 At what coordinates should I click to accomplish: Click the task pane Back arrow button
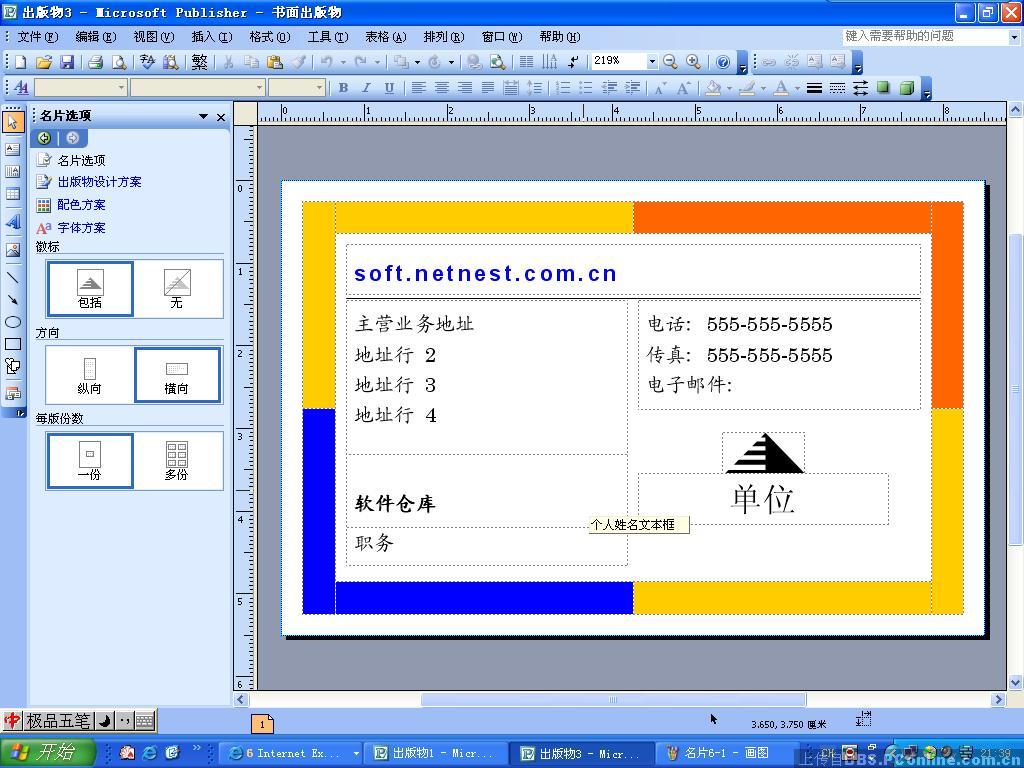(x=44, y=138)
